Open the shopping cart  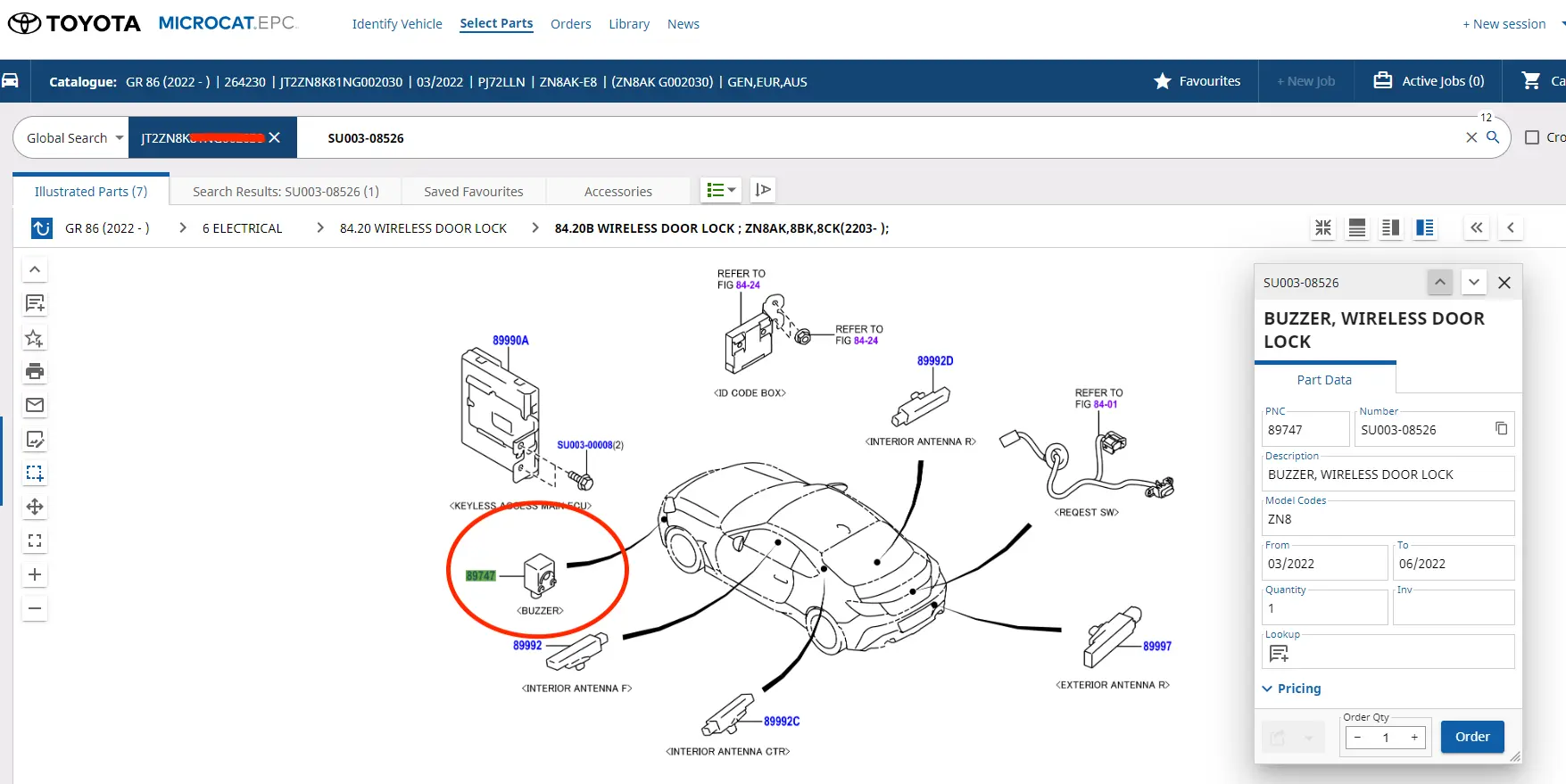pyautogui.click(x=1531, y=81)
